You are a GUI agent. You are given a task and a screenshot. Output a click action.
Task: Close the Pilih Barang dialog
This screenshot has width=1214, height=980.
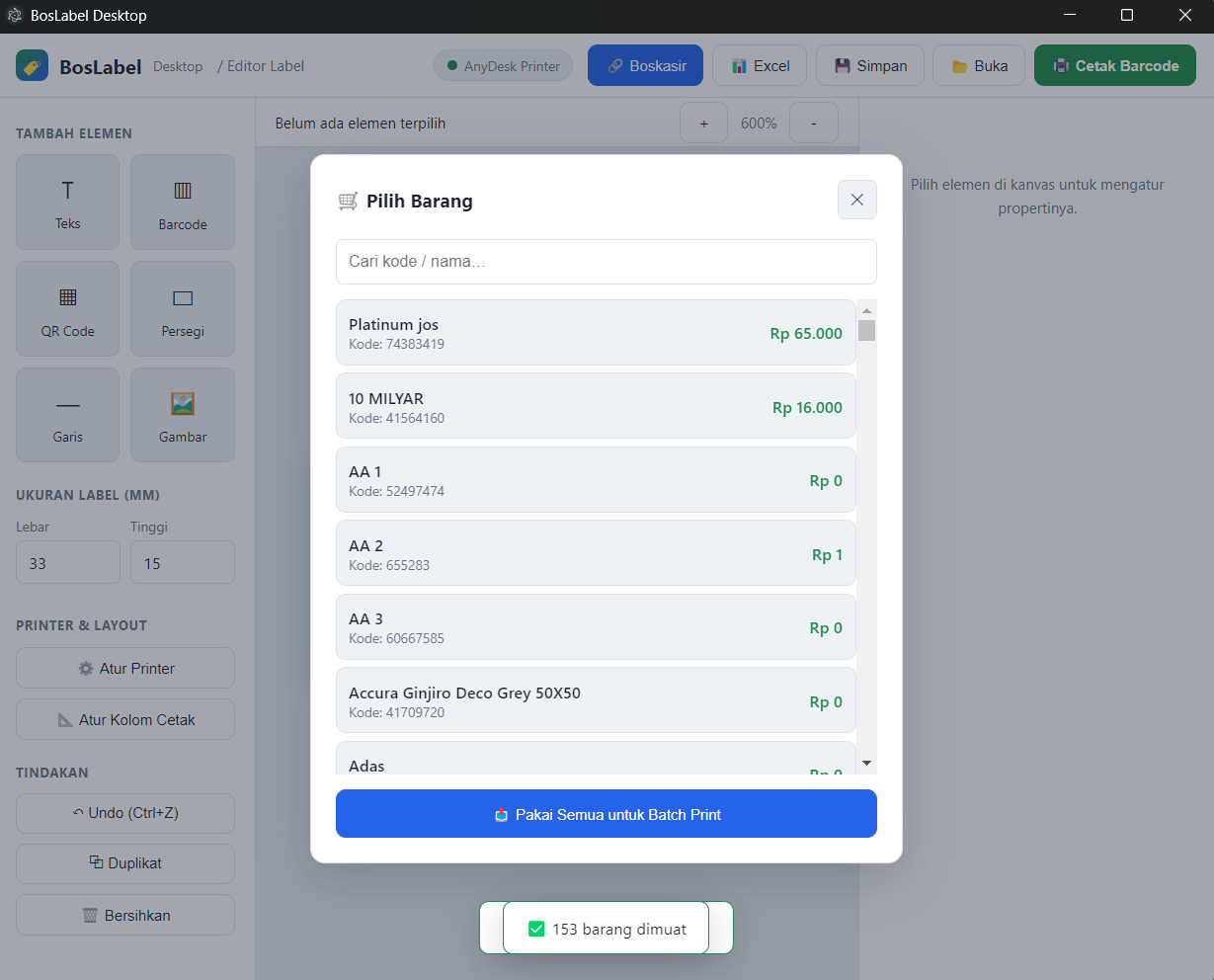[x=856, y=200]
